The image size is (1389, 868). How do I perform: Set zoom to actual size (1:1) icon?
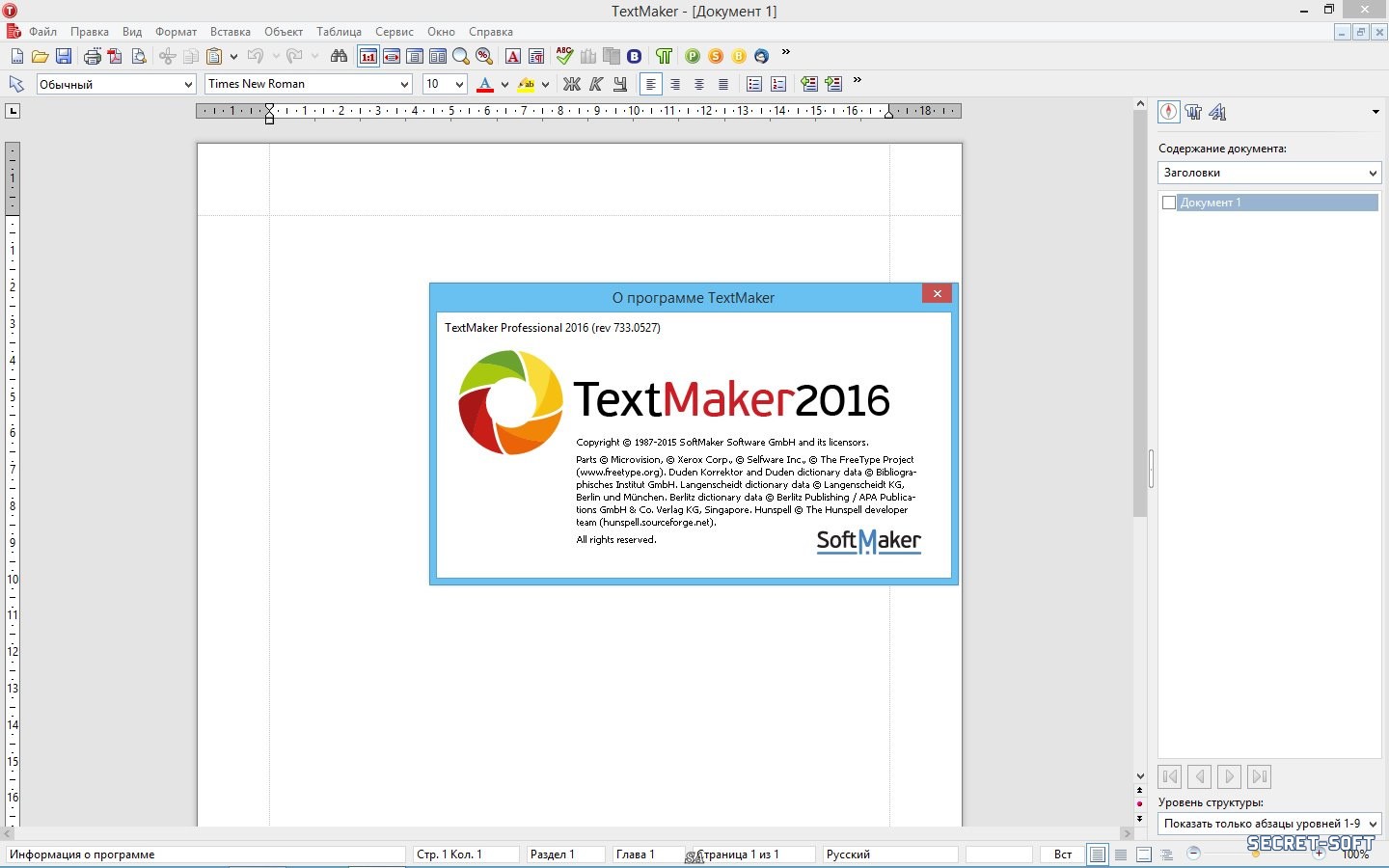368,56
